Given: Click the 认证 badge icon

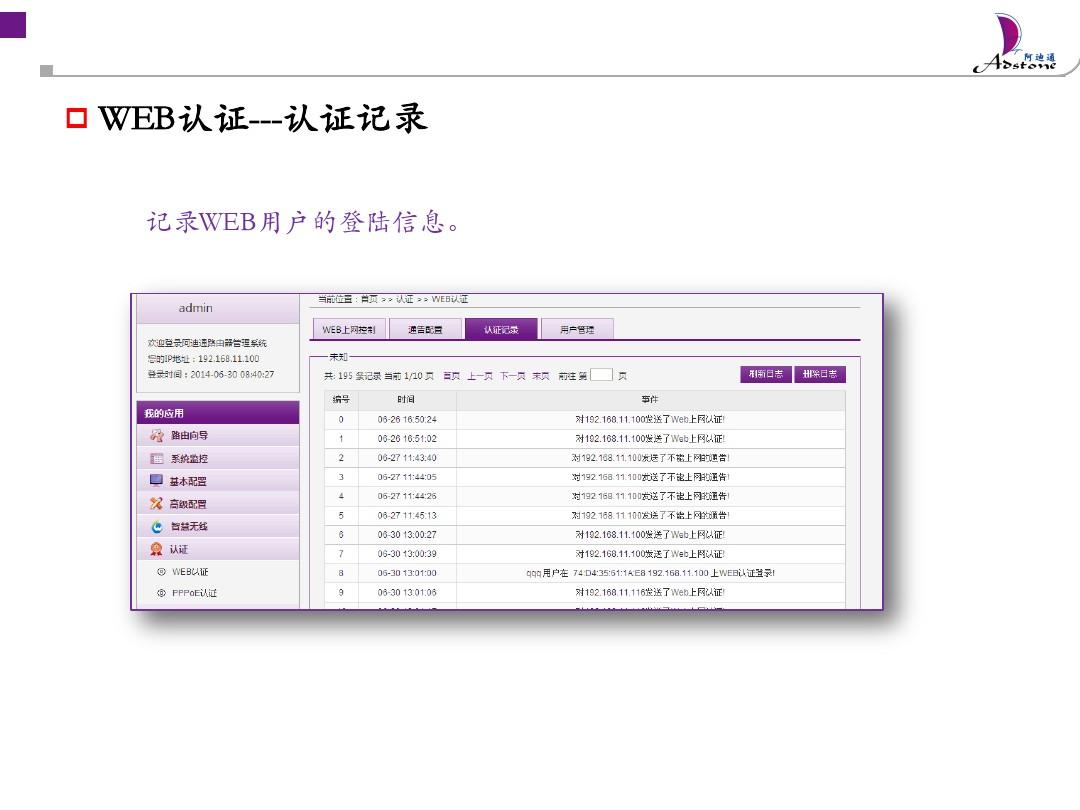Looking at the screenshot, I should point(156,549).
